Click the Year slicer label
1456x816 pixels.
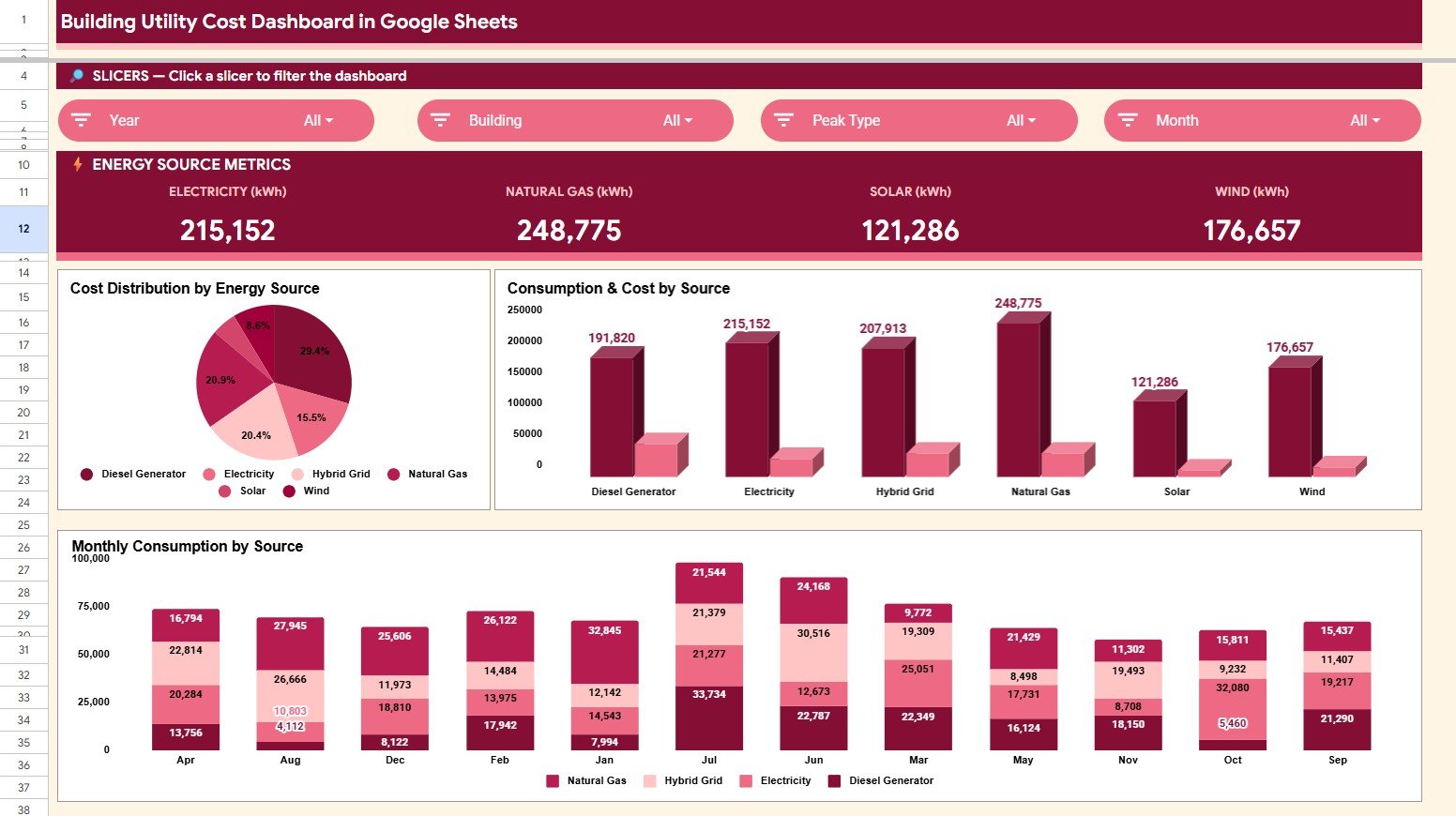tap(124, 120)
